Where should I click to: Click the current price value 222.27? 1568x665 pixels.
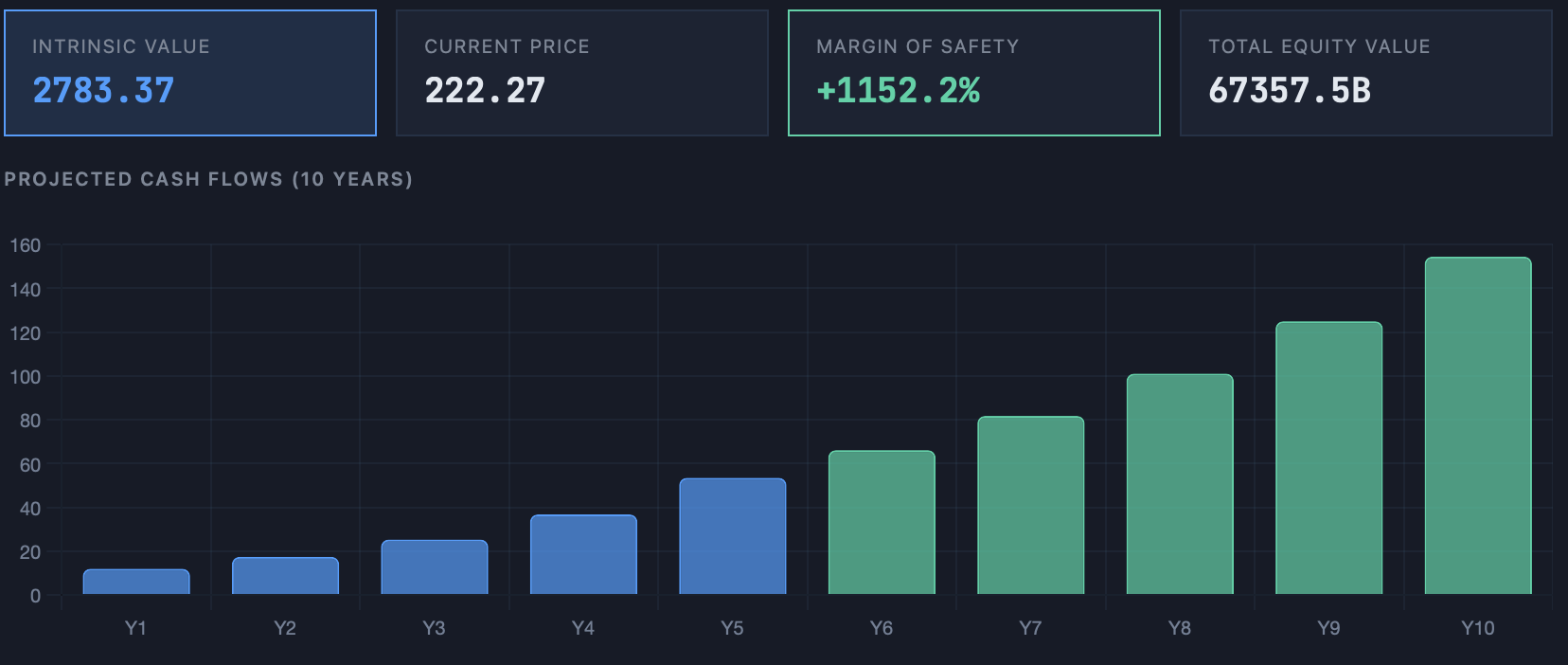[485, 91]
